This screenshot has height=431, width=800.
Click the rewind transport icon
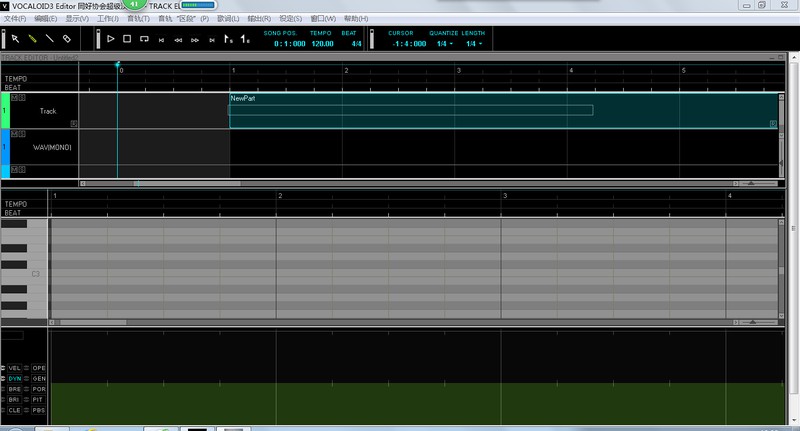pos(178,40)
